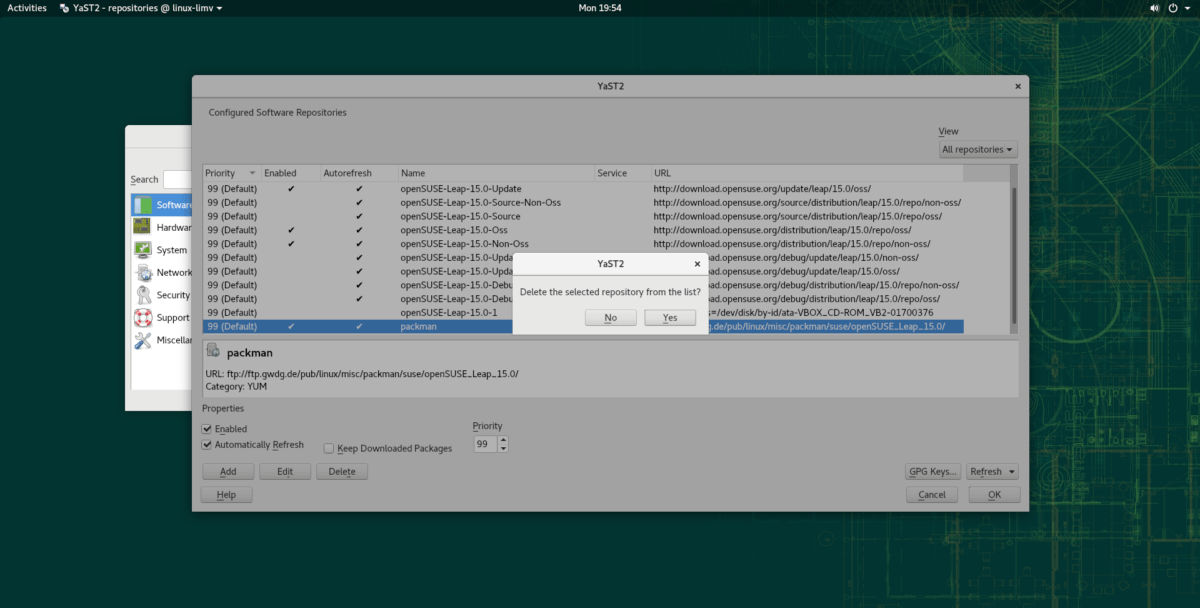Toggle Autorefresh checkmark for openSUSE-Leap-15.0-Source row
This screenshot has width=1200, height=608.
pos(359,216)
